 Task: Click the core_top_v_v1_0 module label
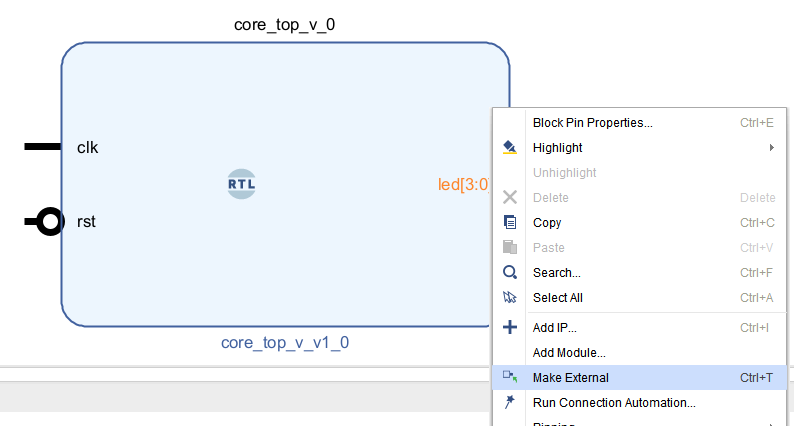point(284,343)
